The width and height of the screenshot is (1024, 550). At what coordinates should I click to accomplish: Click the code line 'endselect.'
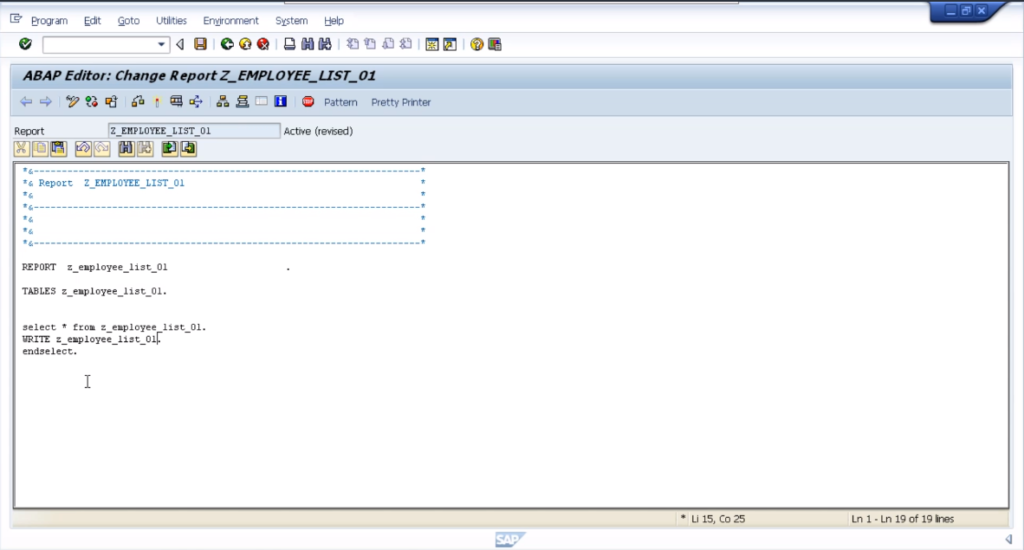(x=50, y=351)
